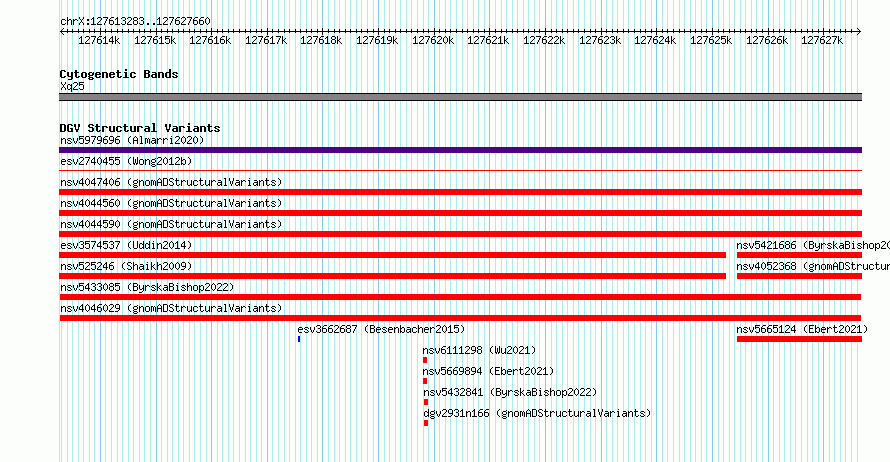Click the gray Xq25 cytogenetic band bar
Screen dimensions: 890x462
tap(460, 97)
